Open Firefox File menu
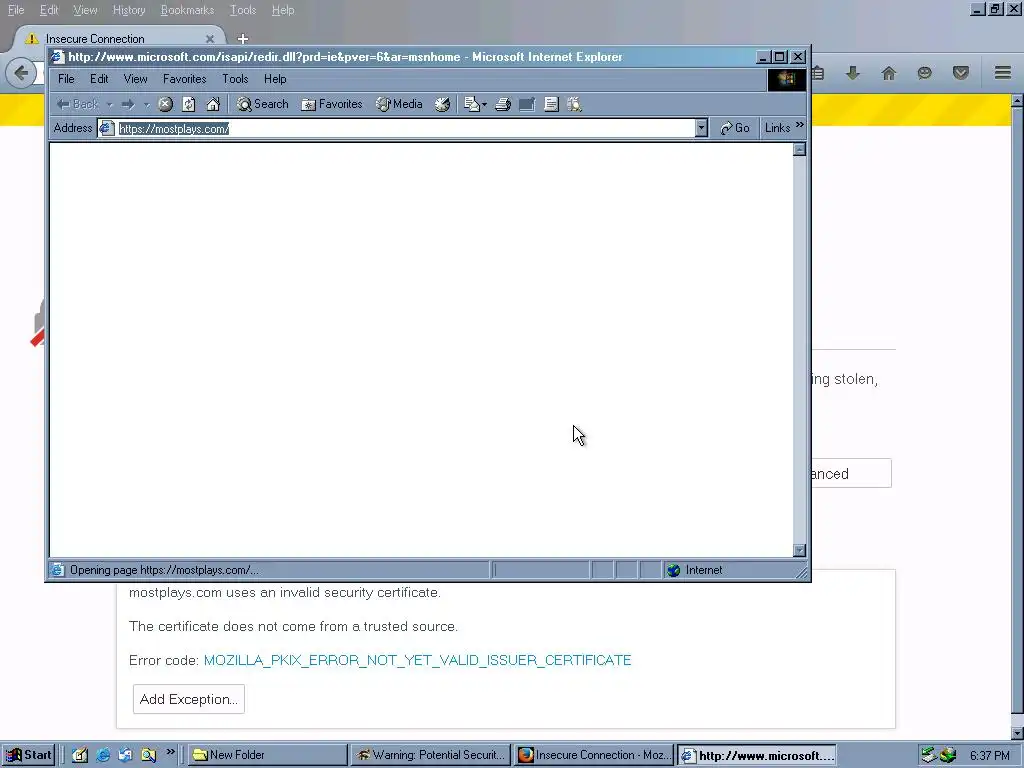The image size is (1024, 768). [x=16, y=10]
